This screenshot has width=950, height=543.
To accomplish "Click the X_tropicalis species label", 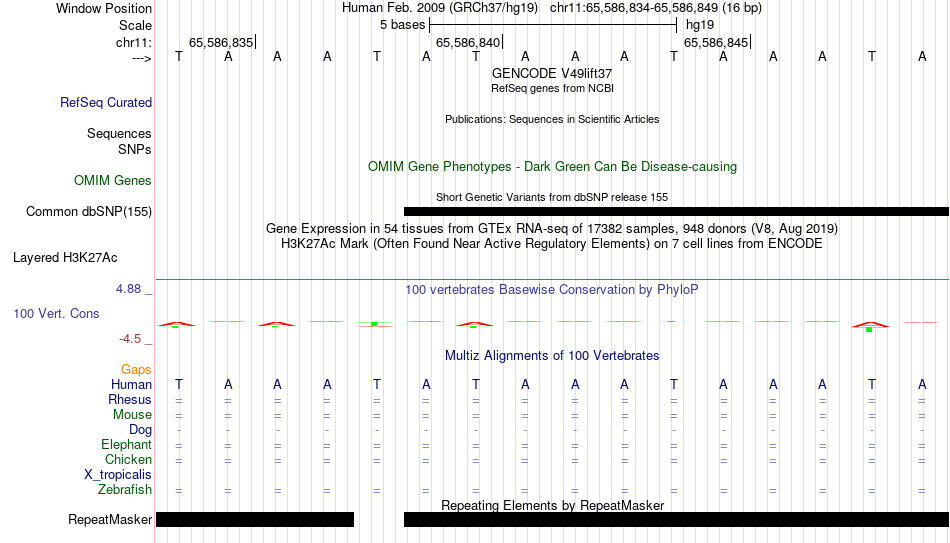I will point(118,475).
